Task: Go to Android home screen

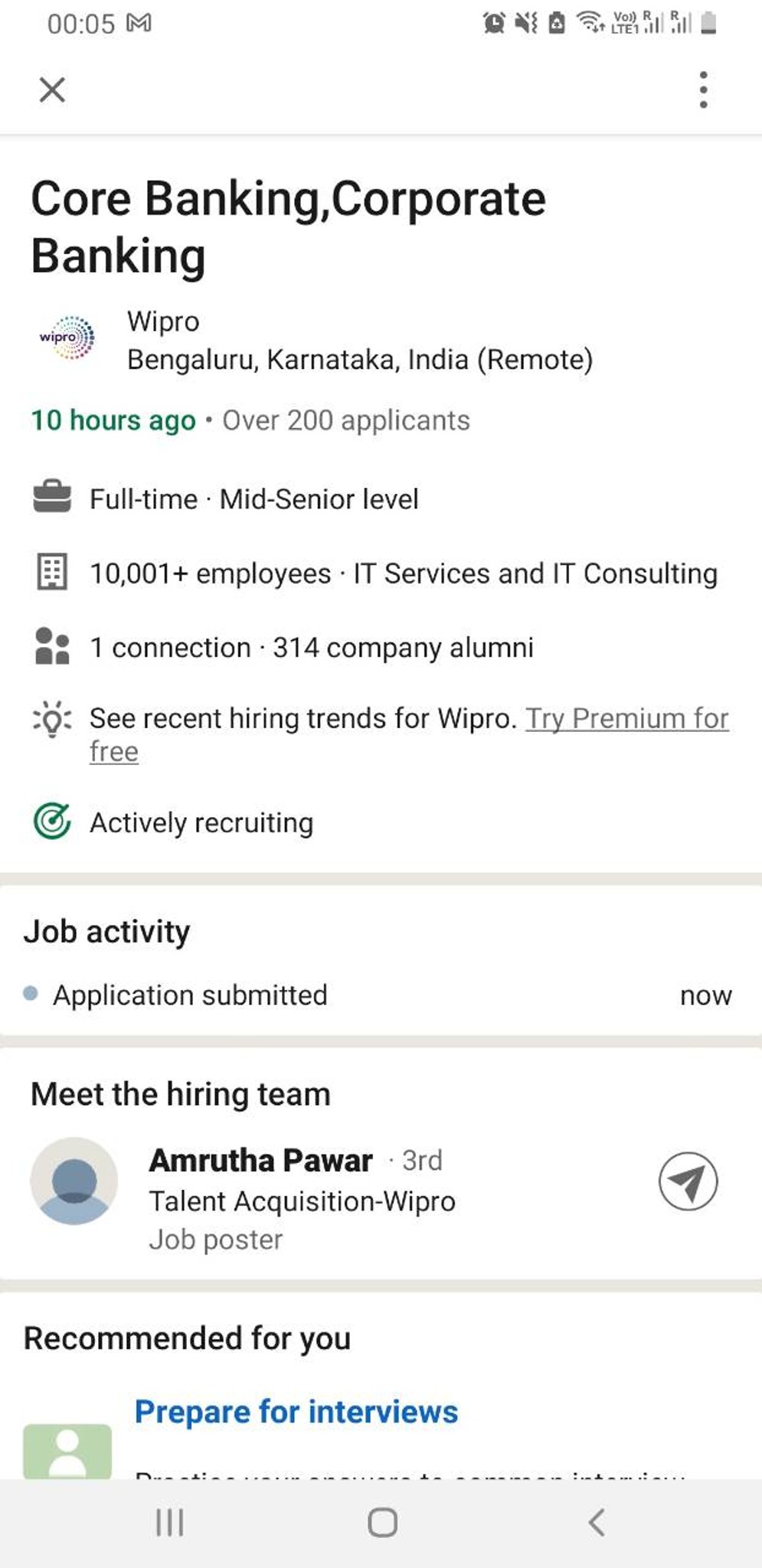Action: pyautogui.click(x=382, y=1522)
